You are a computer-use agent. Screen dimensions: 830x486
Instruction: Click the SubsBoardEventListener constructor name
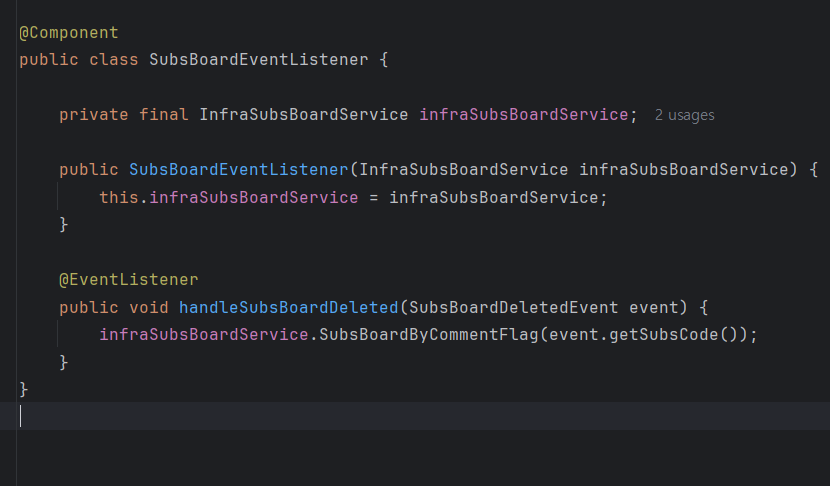point(239,169)
